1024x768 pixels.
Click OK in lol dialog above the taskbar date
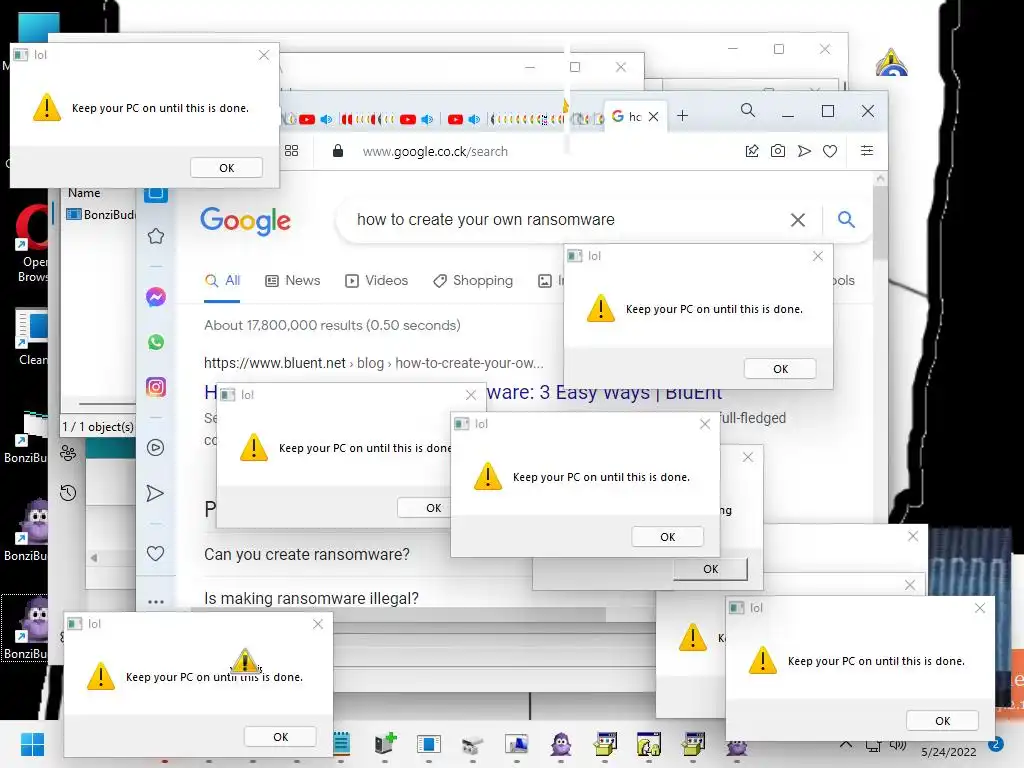coord(942,721)
